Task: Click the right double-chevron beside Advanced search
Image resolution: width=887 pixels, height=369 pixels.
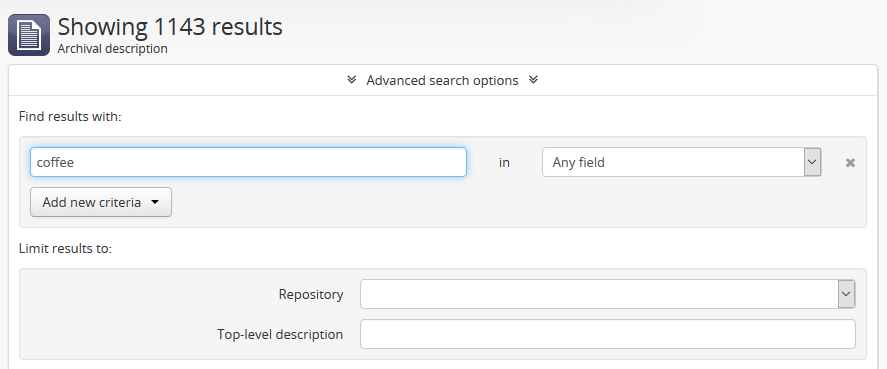Action: (533, 80)
